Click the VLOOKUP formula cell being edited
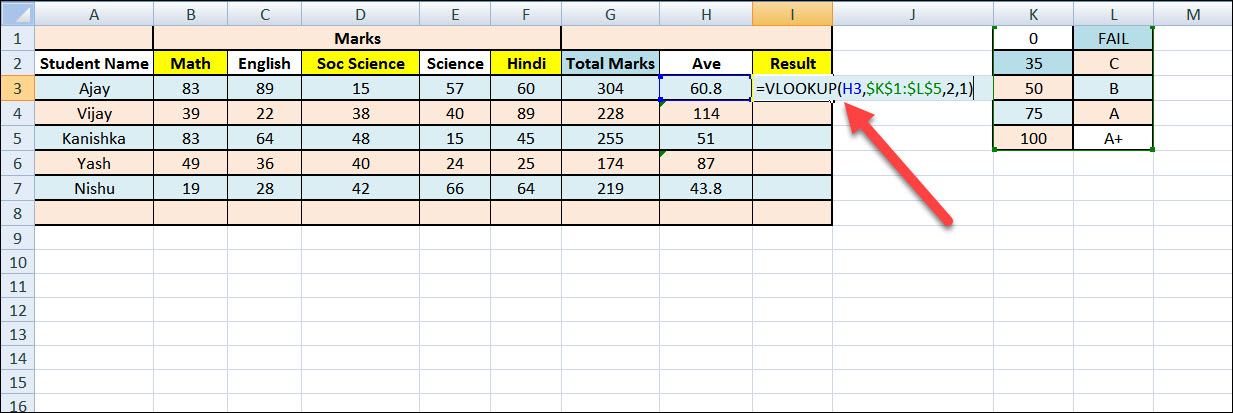 point(865,89)
